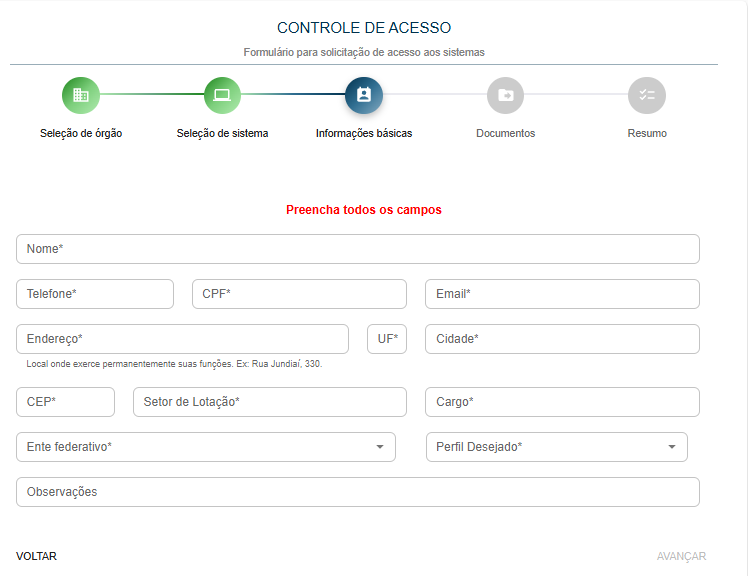Select the 'Seleção de órgão' step label
This screenshot has height=576, width=748.
[81, 133]
